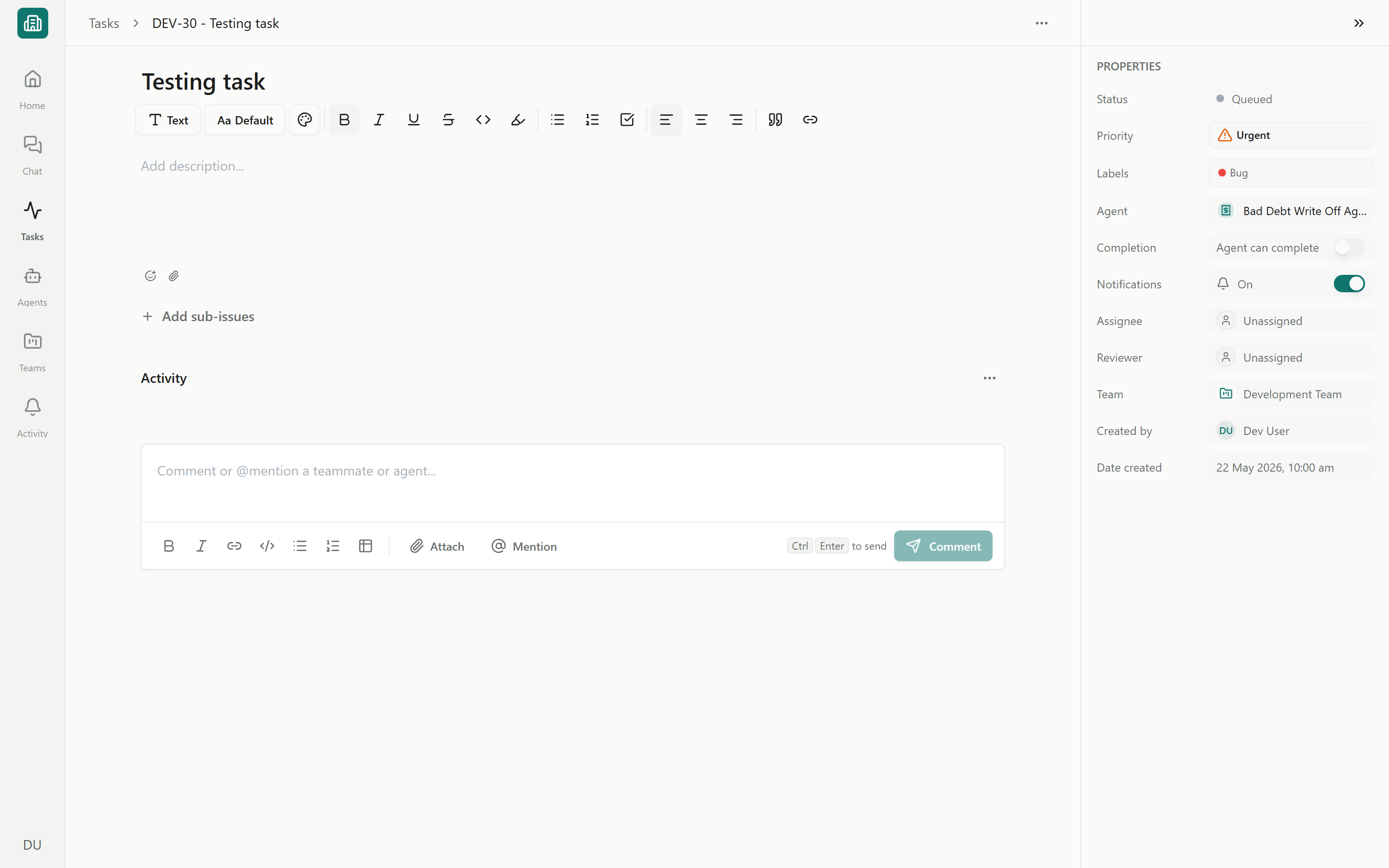Insert bullet list in comment

click(300, 546)
